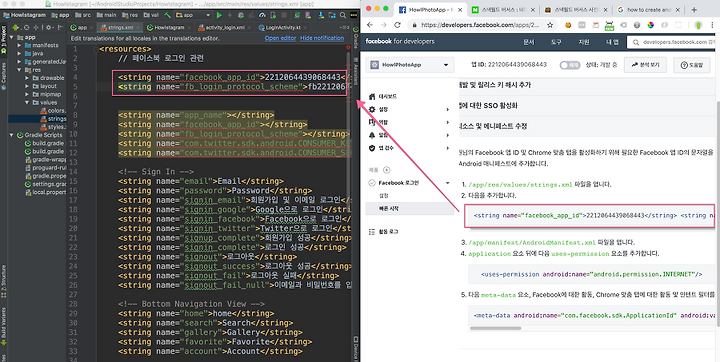Click the Project panel settings gear icon

point(49,28)
